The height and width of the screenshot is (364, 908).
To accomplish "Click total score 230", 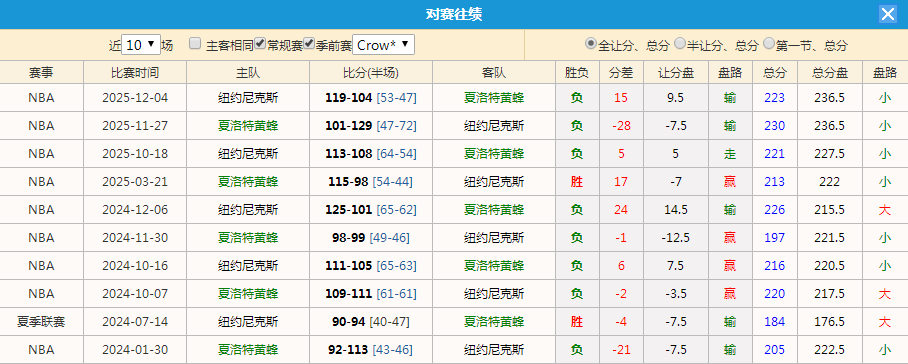I will click(x=774, y=126).
